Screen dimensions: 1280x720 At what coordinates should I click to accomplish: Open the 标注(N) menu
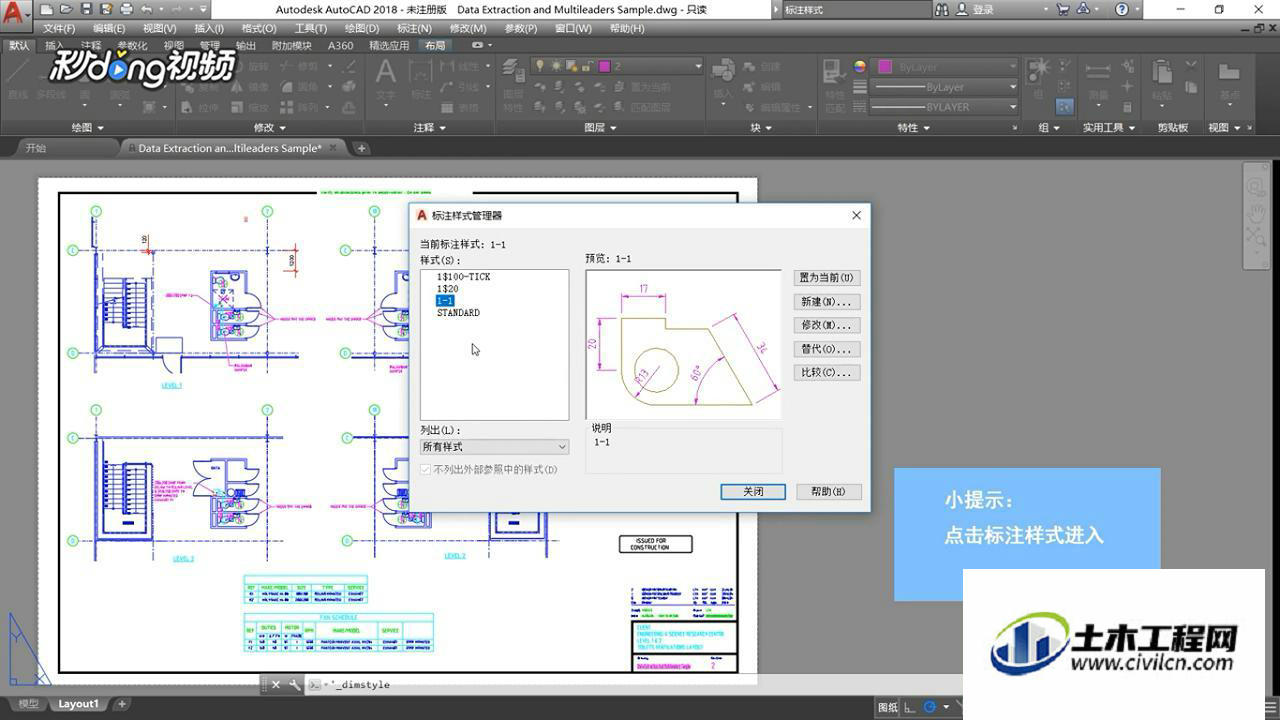414,28
